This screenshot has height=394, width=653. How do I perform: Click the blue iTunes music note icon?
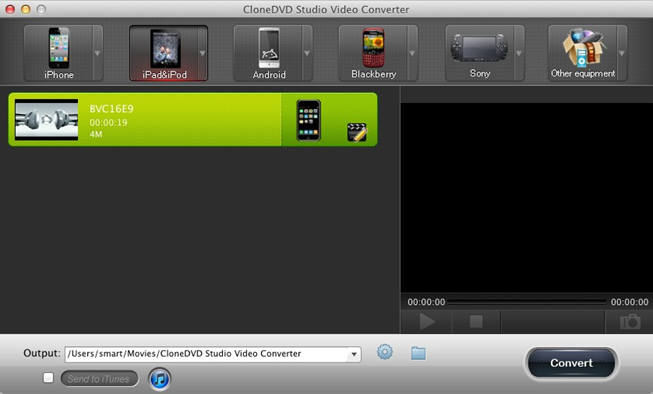160,379
